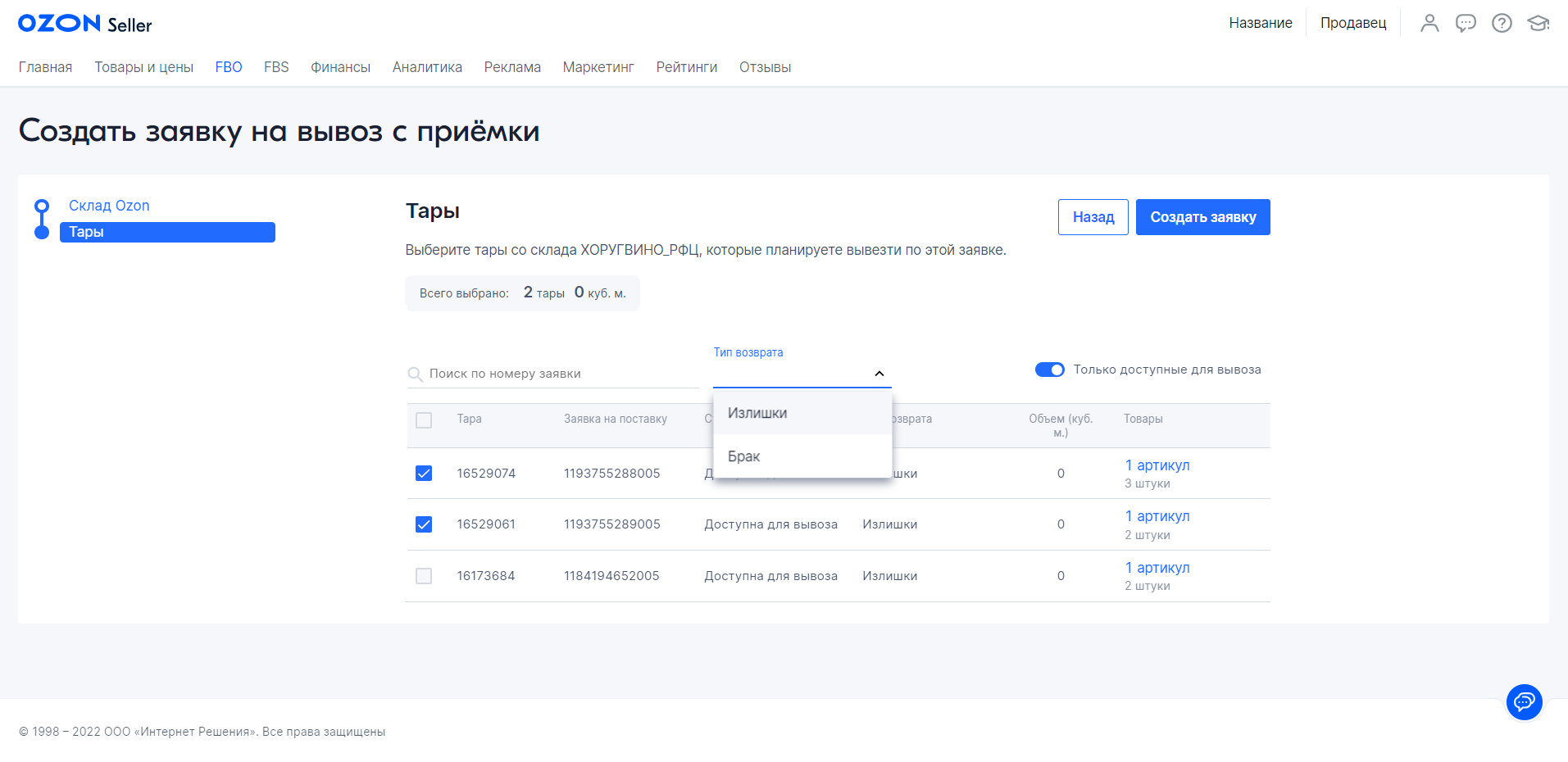Click 'Продавец' in the header
The height and width of the screenshot is (762, 1568).
pyautogui.click(x=1353, y=23)
